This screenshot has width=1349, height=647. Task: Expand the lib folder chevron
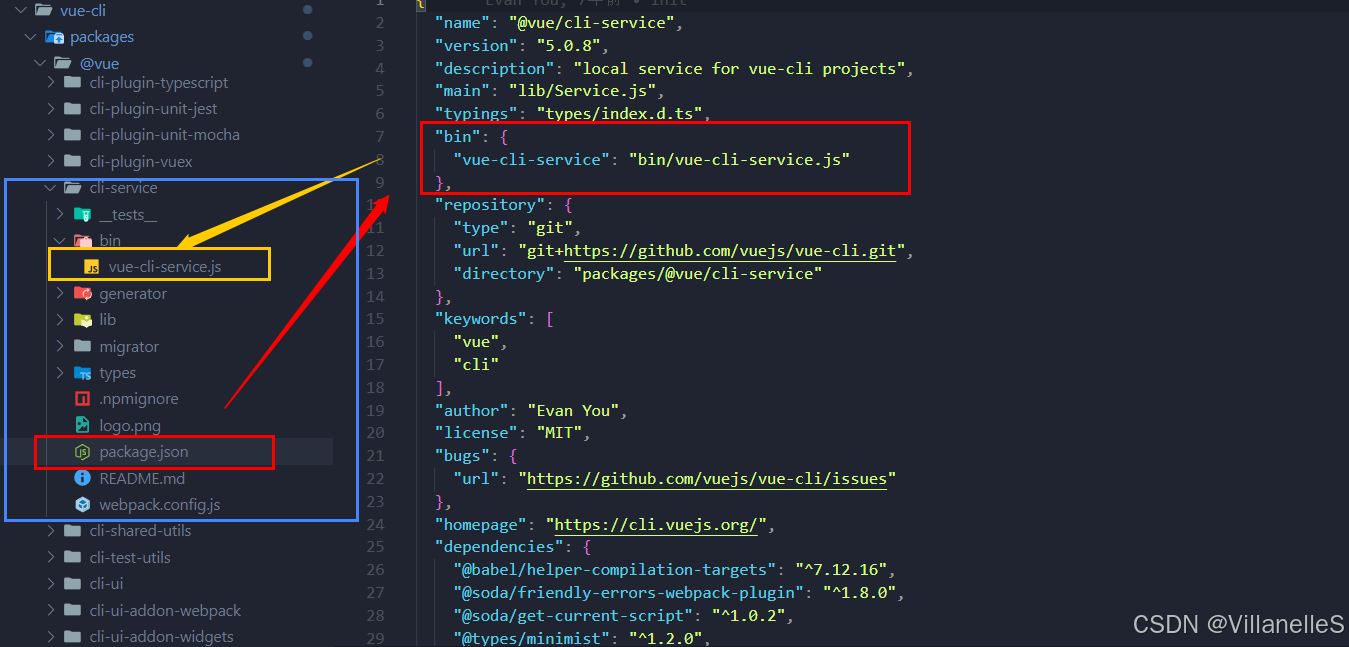click(x=61, y=320)
